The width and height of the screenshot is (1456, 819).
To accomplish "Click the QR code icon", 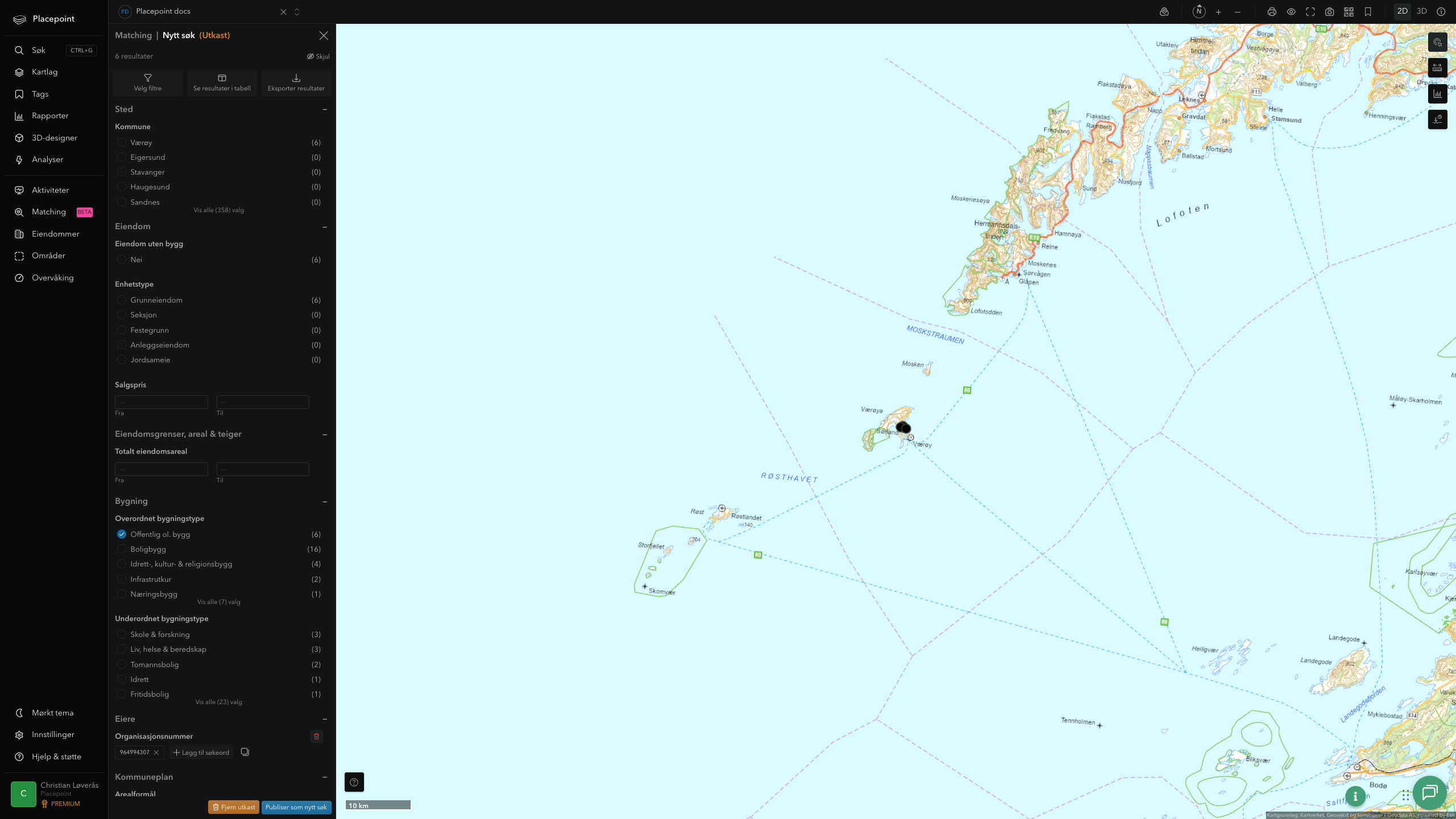I will [x=1349, y=12].
